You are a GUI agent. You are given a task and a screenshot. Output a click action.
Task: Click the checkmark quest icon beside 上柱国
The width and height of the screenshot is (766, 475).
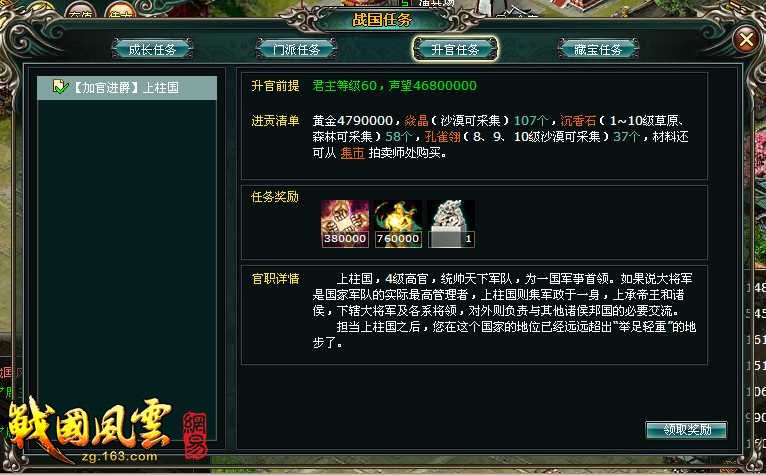point(61,87)
